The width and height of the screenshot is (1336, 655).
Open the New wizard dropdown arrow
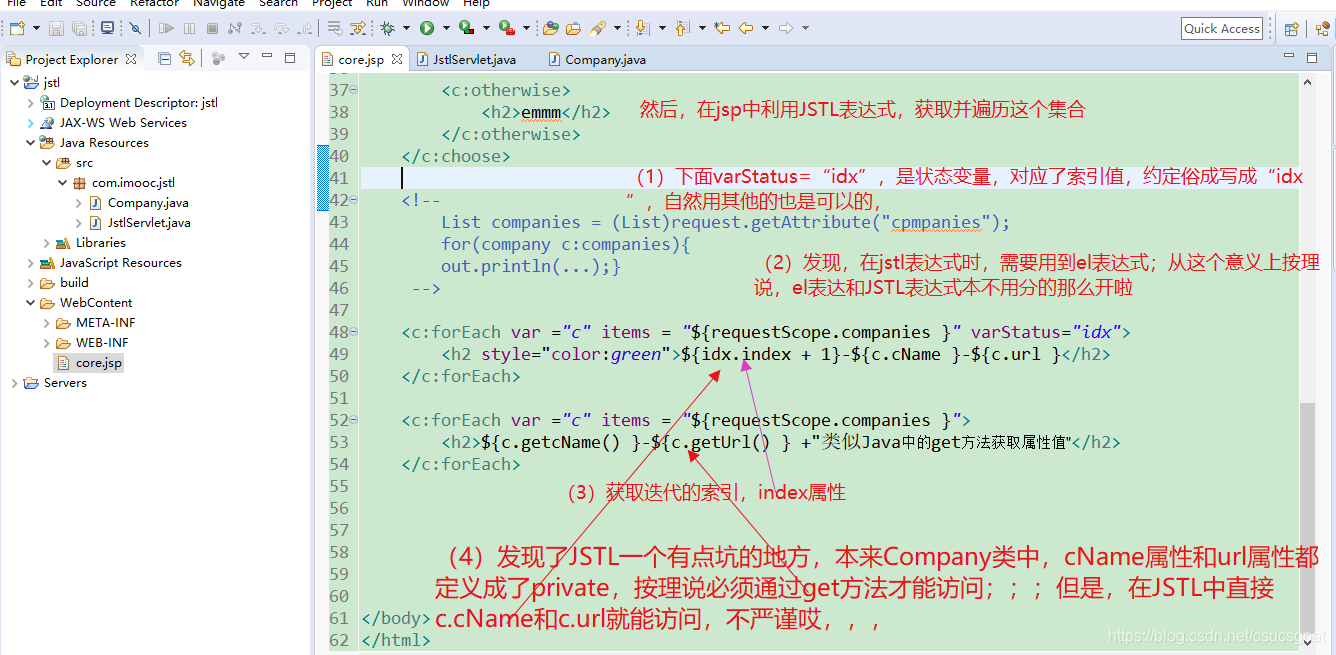(36, 28)
